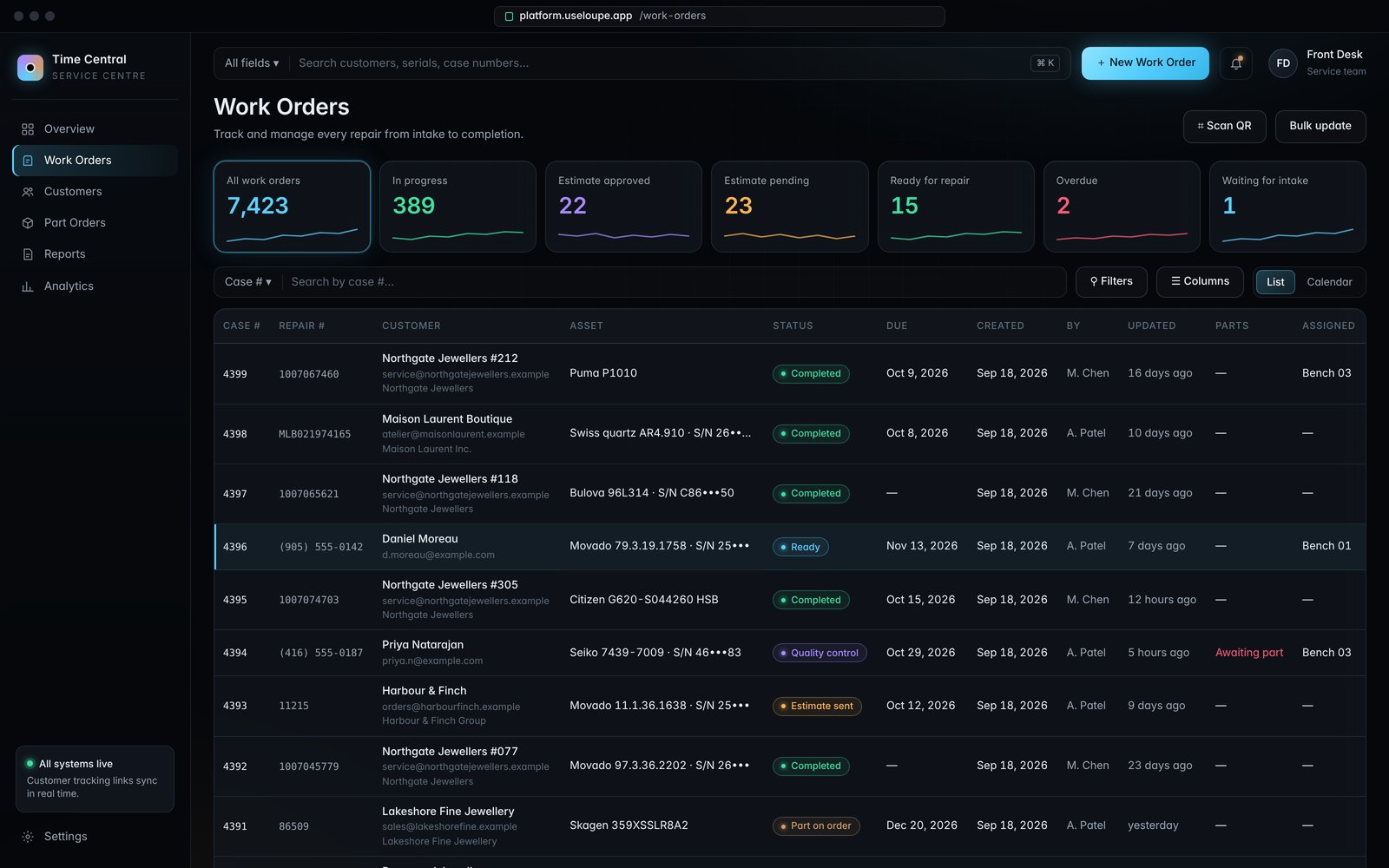Click the Scan QR button
This screenshot has width=1389, height=868.
(1224, 126)
